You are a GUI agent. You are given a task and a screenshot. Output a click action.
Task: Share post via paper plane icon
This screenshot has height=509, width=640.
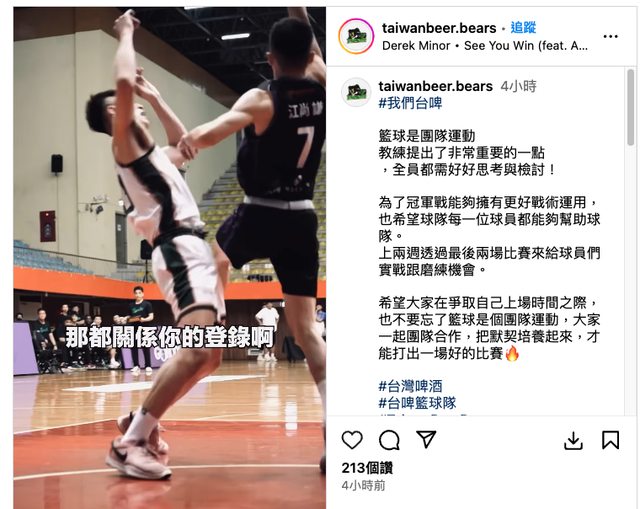pyautogui.click(x=426, y=439)
